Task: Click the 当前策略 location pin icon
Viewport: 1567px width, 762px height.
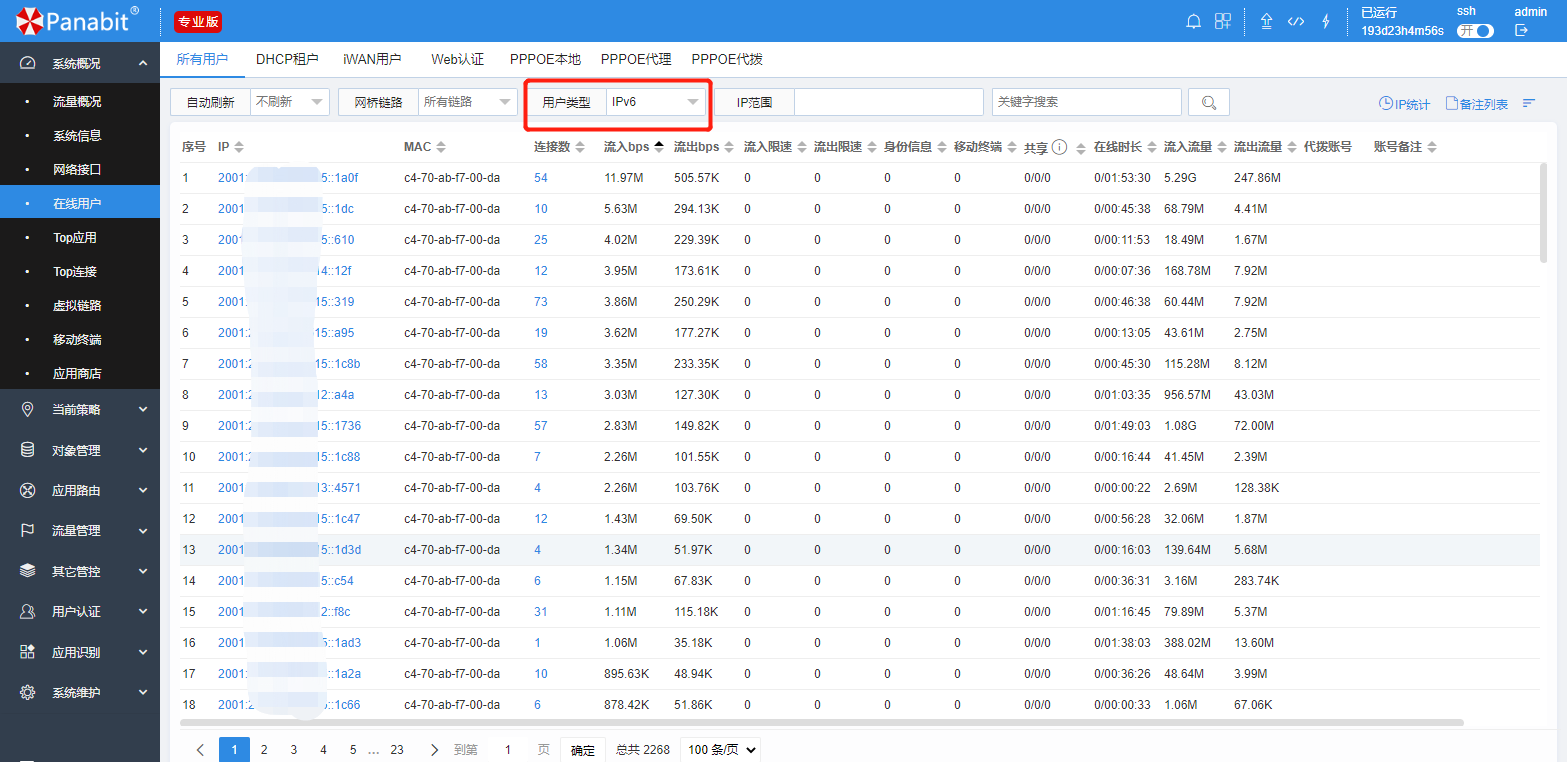Action: pyautogui.click(x=28, y=409)
